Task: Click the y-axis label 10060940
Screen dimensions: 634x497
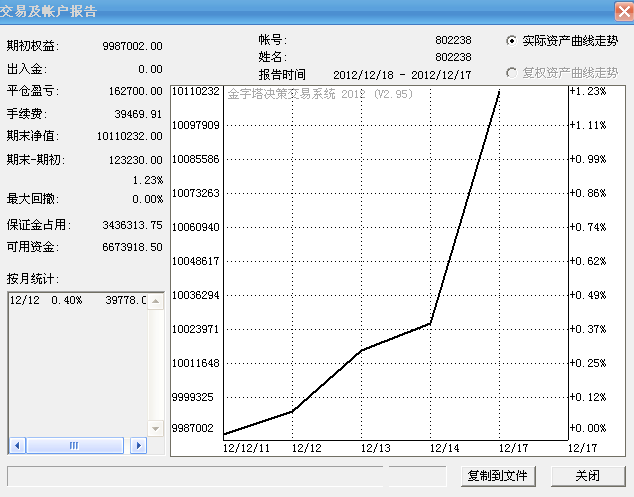Action: point(196,227)
